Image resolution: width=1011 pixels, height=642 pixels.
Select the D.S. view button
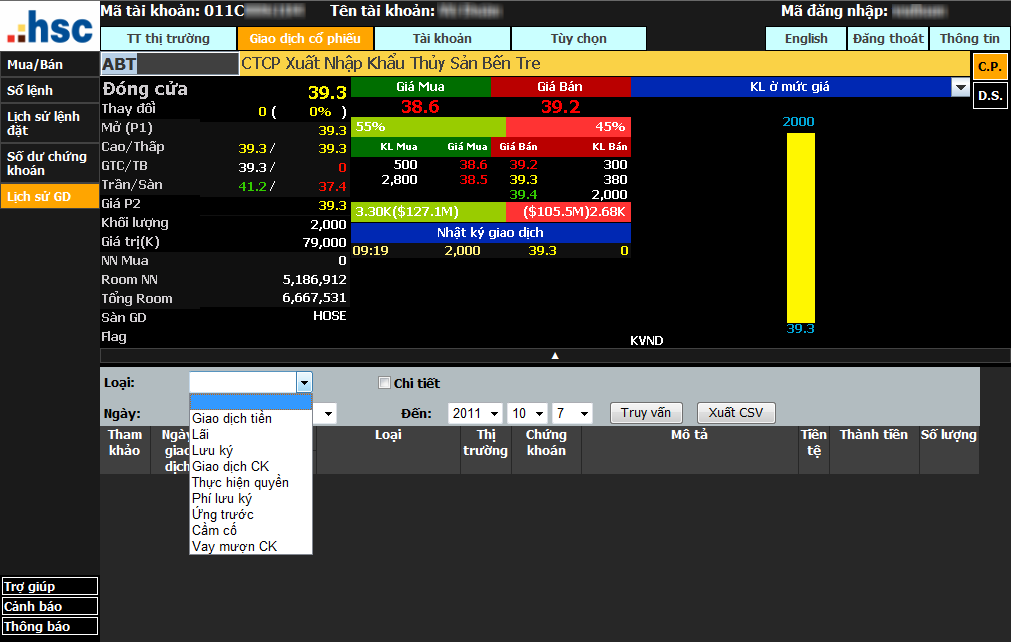click(990, 96)
